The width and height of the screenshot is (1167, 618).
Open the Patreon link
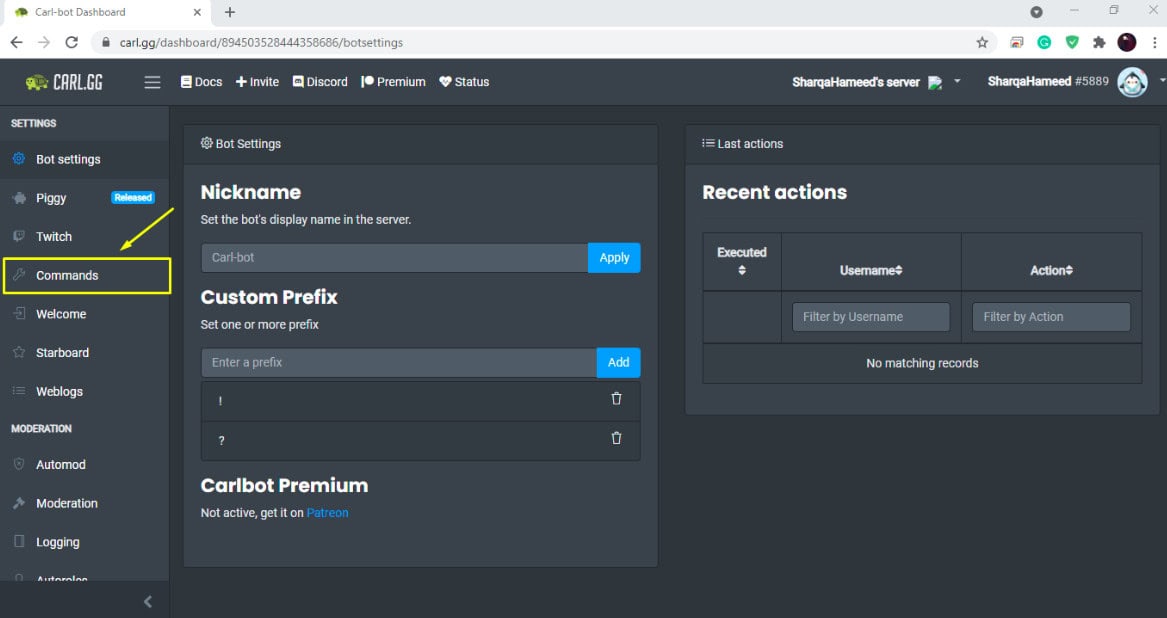point(327,513)
